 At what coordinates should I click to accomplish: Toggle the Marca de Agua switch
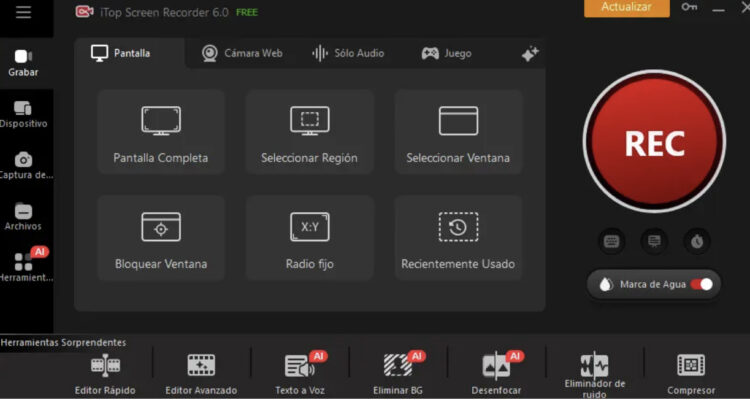pyautogui.click(x=702, y=284)
